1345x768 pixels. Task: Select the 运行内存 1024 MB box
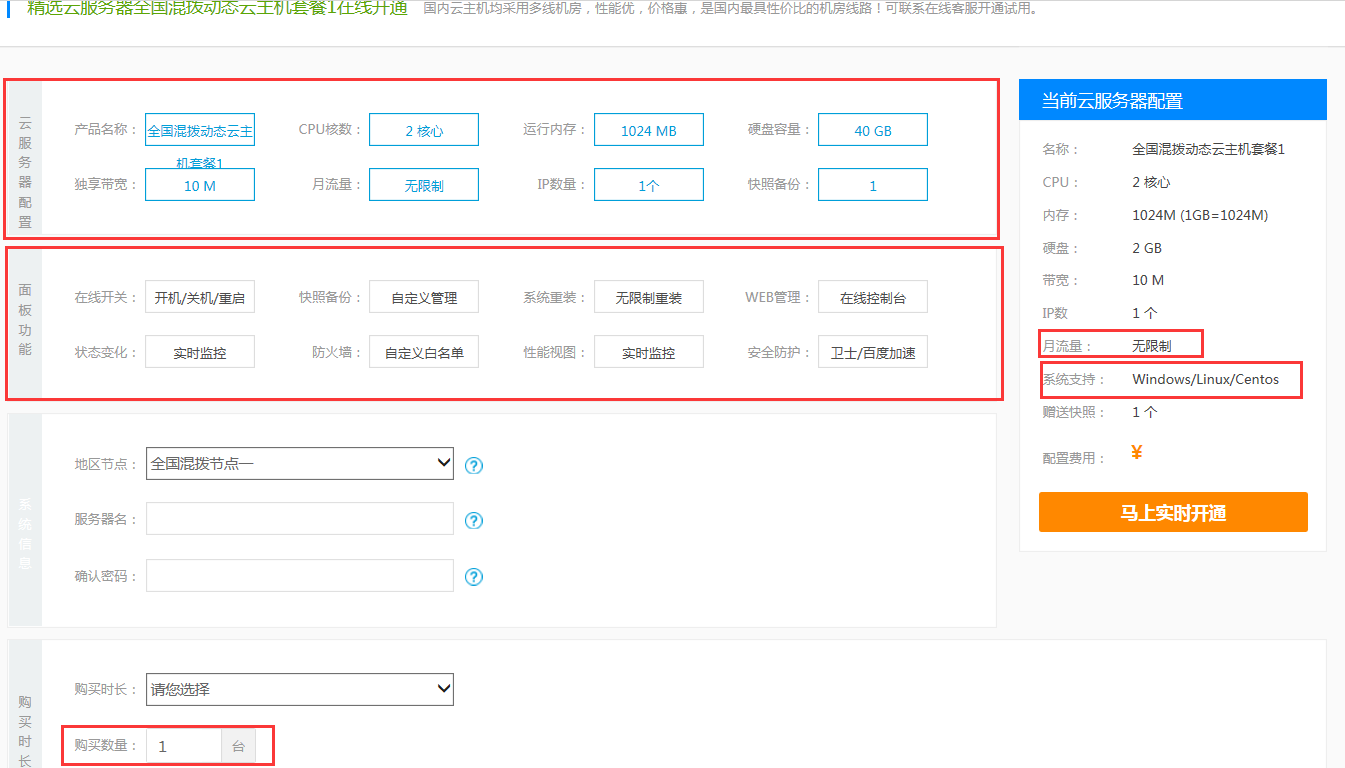pos(649,130)
